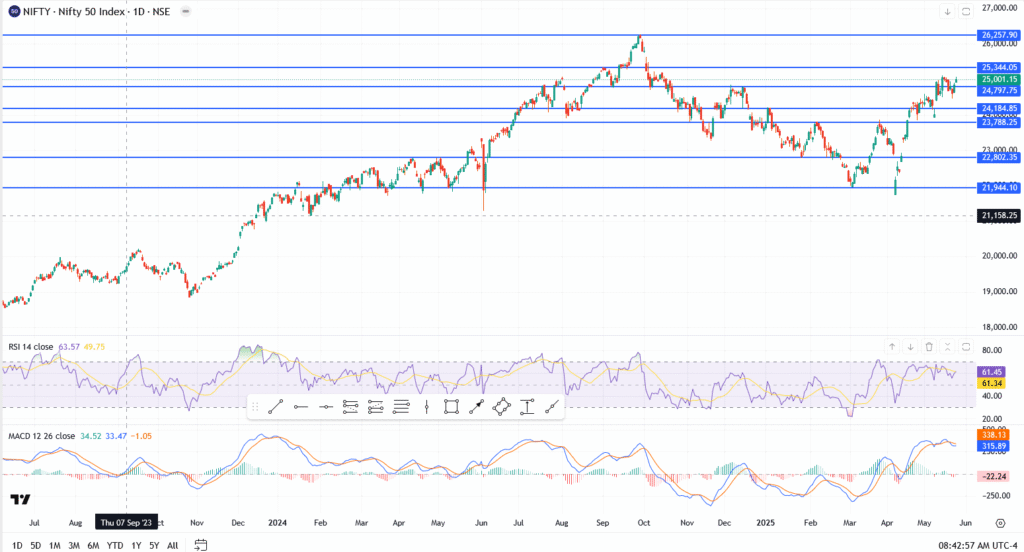Click the 23,788.25 price line label
The width and height of the screenshot is (1024, 552).
click(x=999, y=122)
